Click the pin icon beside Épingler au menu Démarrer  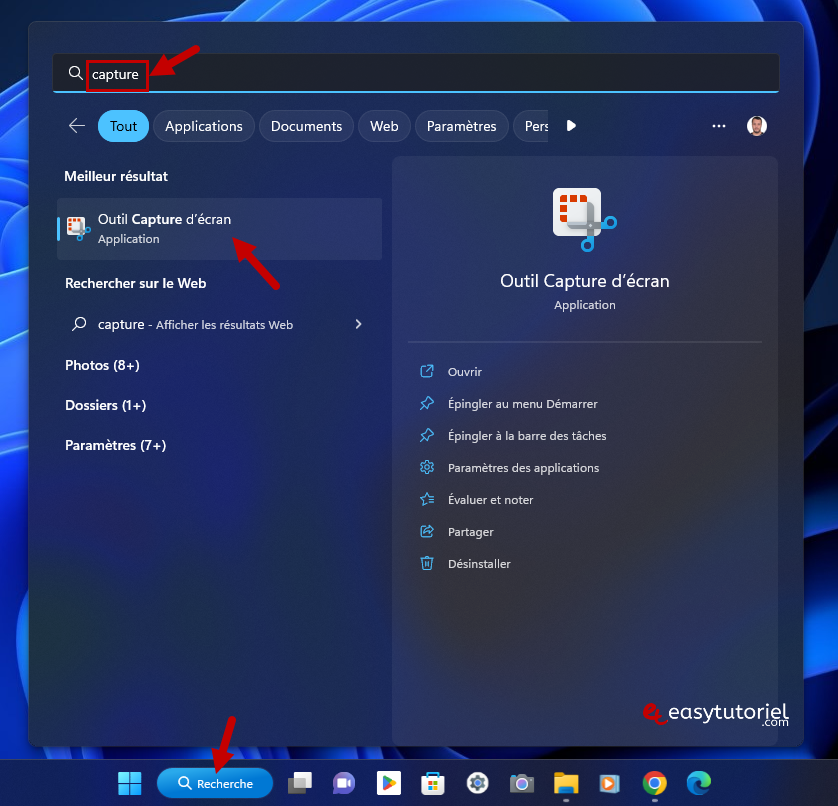tap(426, 403)
